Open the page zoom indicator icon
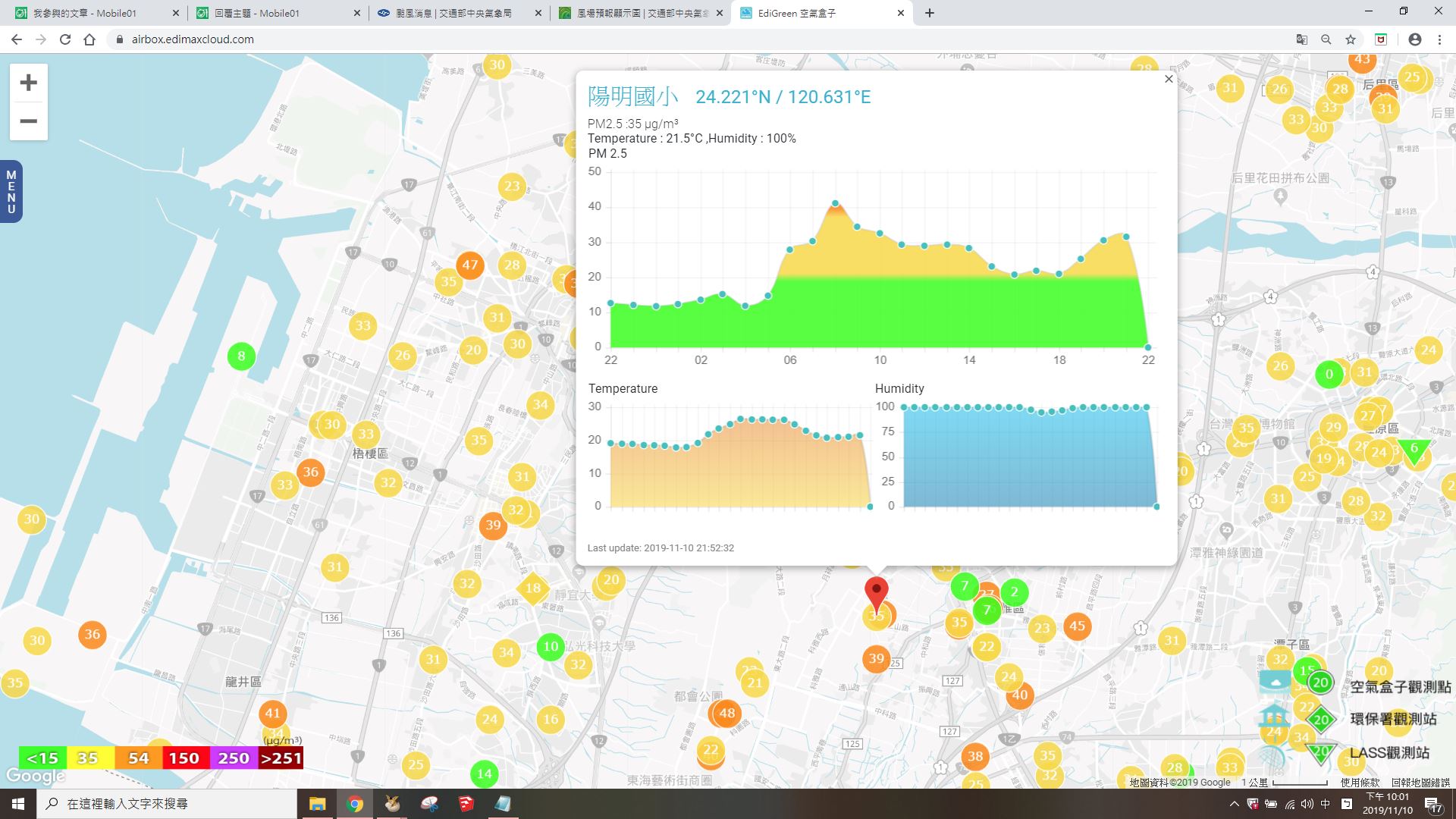The image size is (1456, 819). [x=1326, y=39]
